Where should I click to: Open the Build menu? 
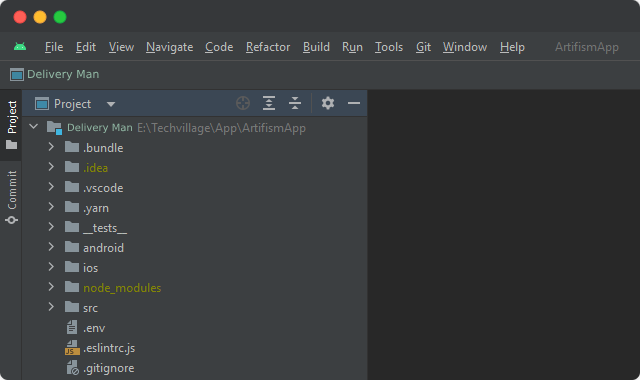(316, 47)
